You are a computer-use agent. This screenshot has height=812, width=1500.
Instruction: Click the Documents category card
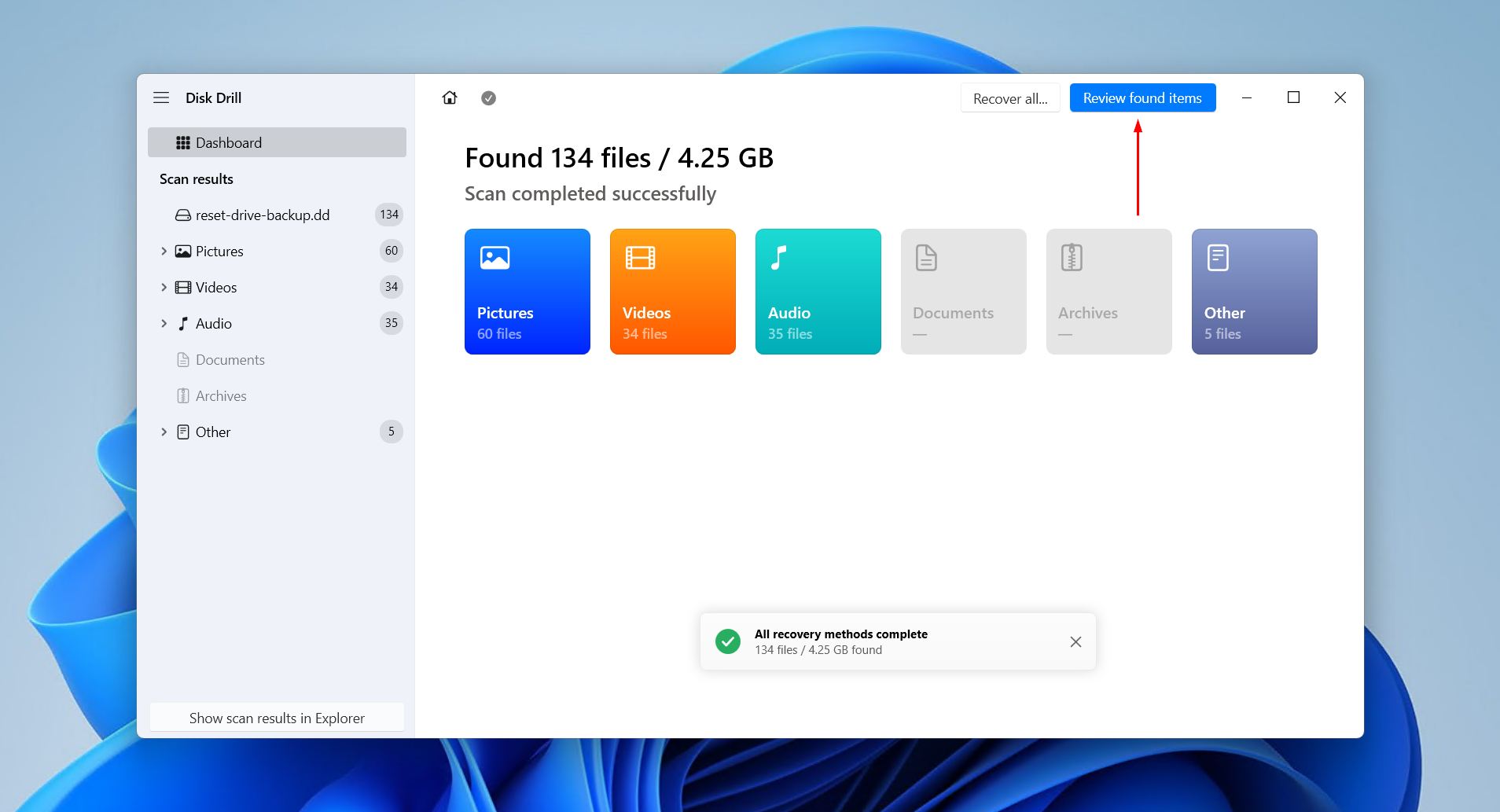(x=964, y=292)
